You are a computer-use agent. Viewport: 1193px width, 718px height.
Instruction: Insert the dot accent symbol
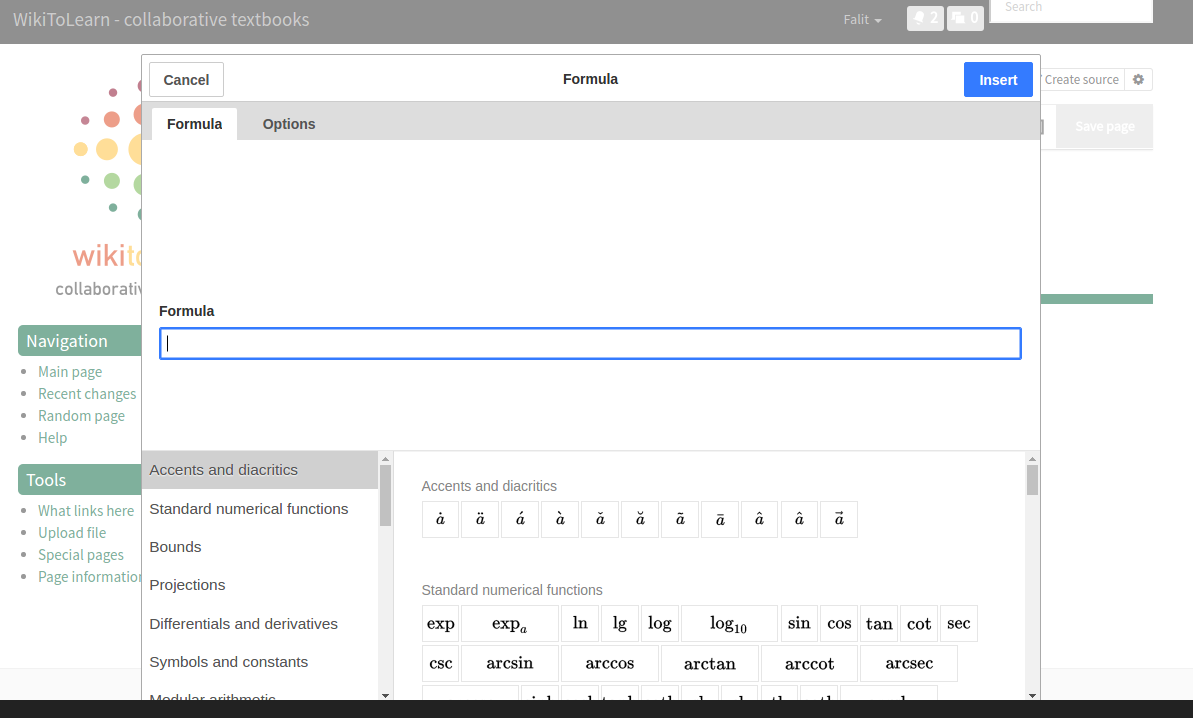pos(440,520)
